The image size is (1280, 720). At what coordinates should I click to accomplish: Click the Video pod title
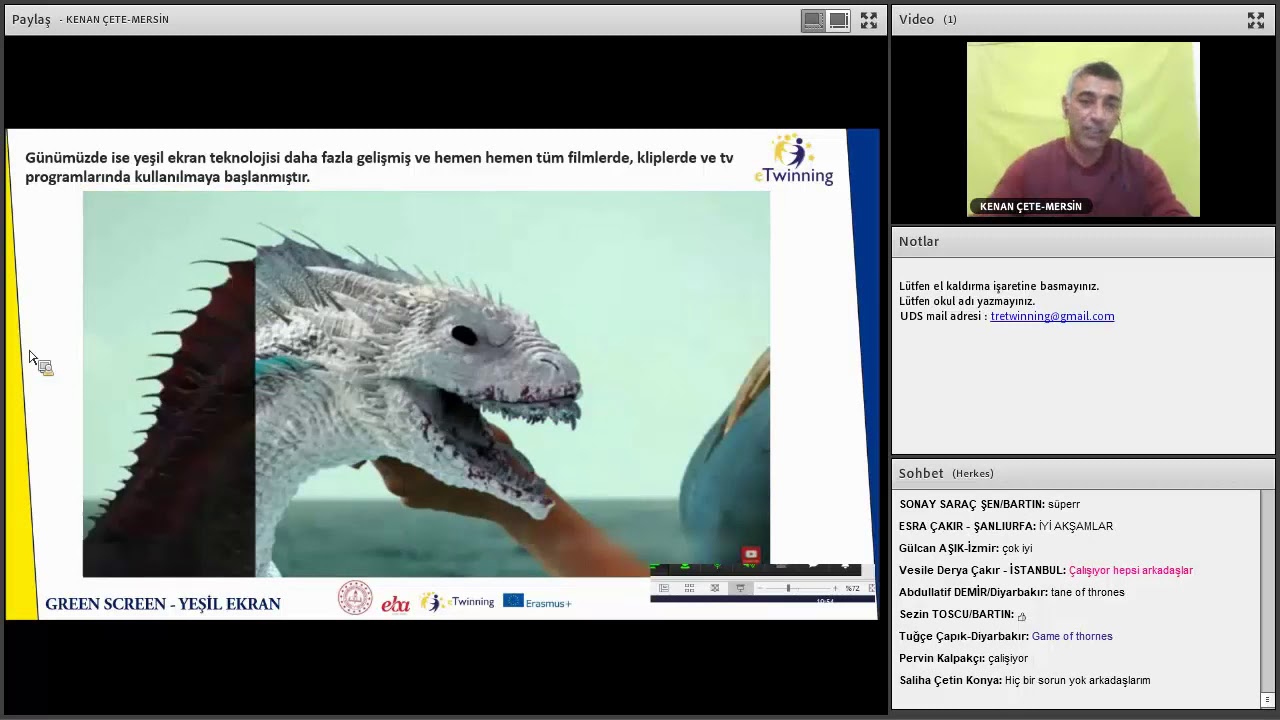click(916, 19)
